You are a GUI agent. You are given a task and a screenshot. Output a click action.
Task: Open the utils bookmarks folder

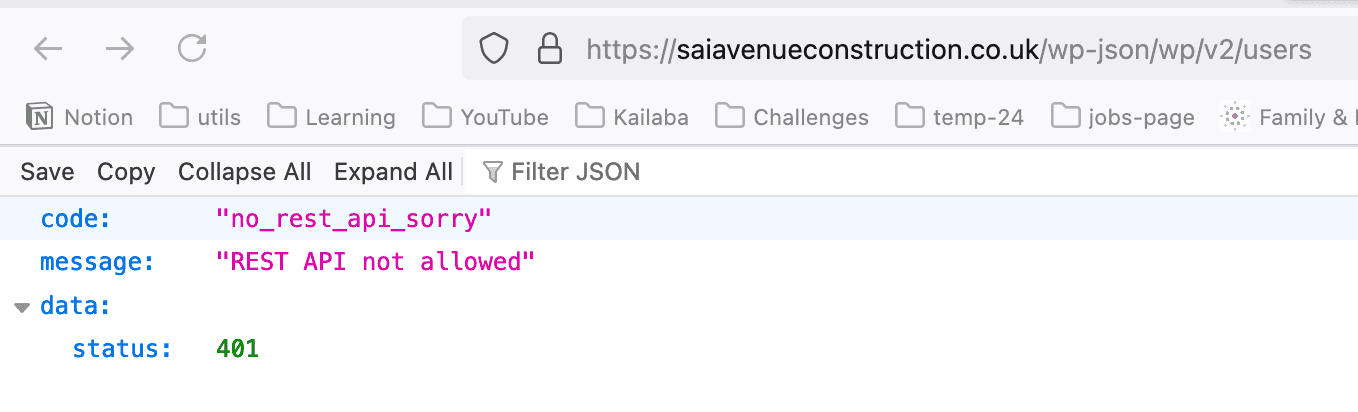(x=201, y=118)
